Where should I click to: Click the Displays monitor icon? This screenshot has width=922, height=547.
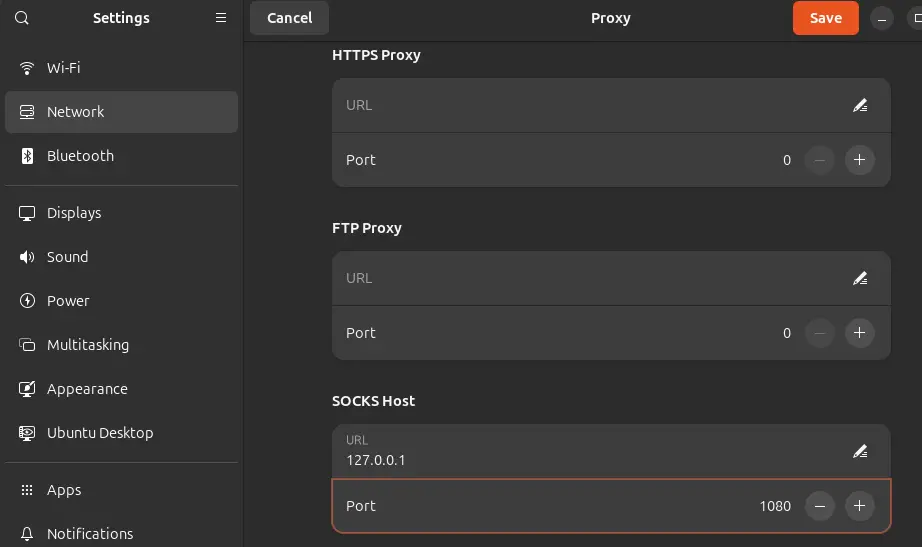pos(26,213)
